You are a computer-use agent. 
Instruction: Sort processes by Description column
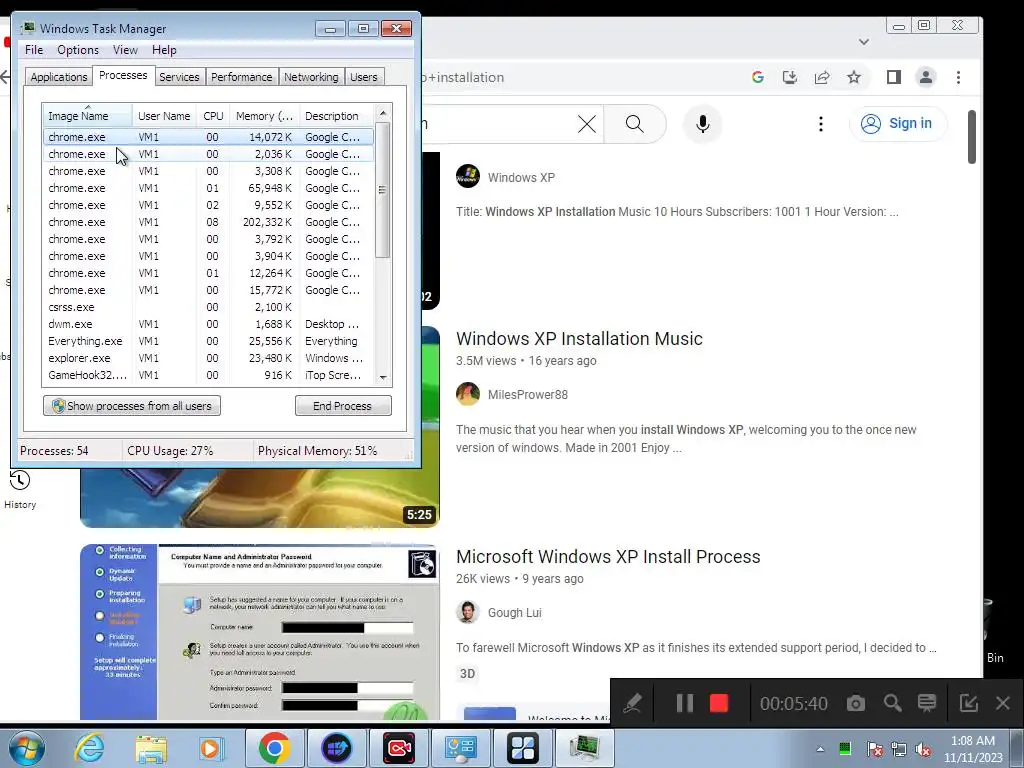[x=337, y=116]
